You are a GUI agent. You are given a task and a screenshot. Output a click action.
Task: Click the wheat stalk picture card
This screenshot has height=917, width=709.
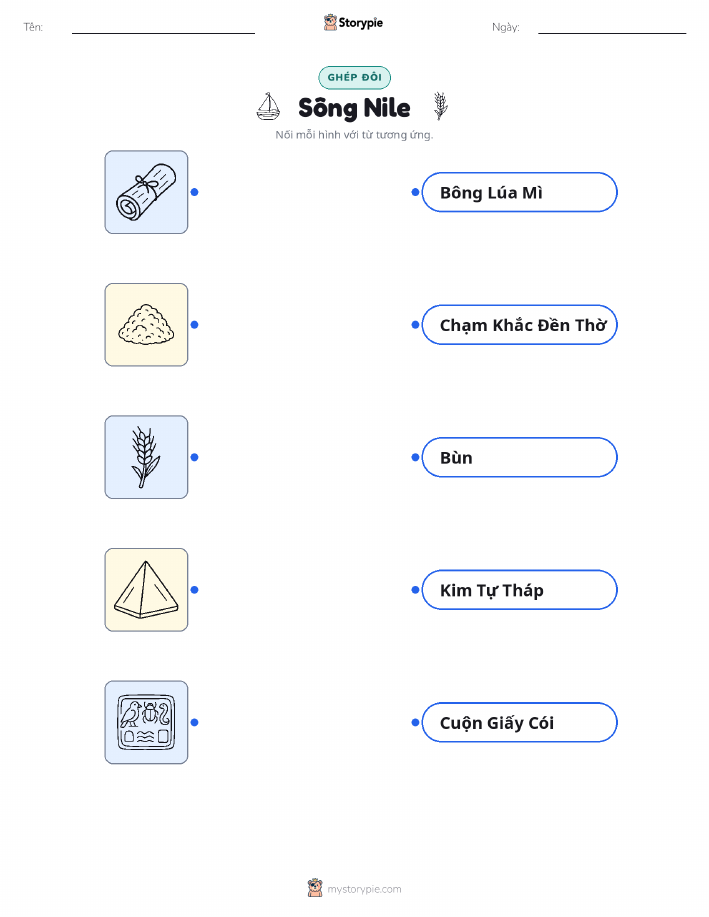pos(146,457)
